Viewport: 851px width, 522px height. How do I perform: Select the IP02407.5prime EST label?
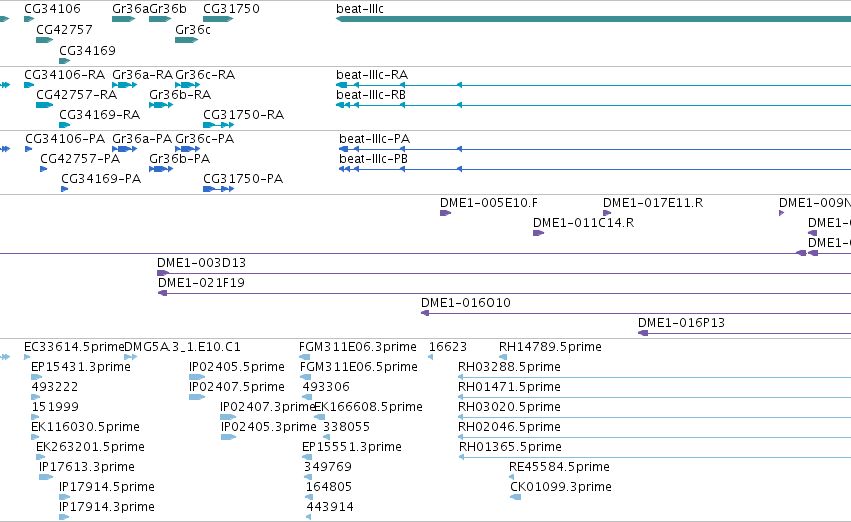click(237, 387)
